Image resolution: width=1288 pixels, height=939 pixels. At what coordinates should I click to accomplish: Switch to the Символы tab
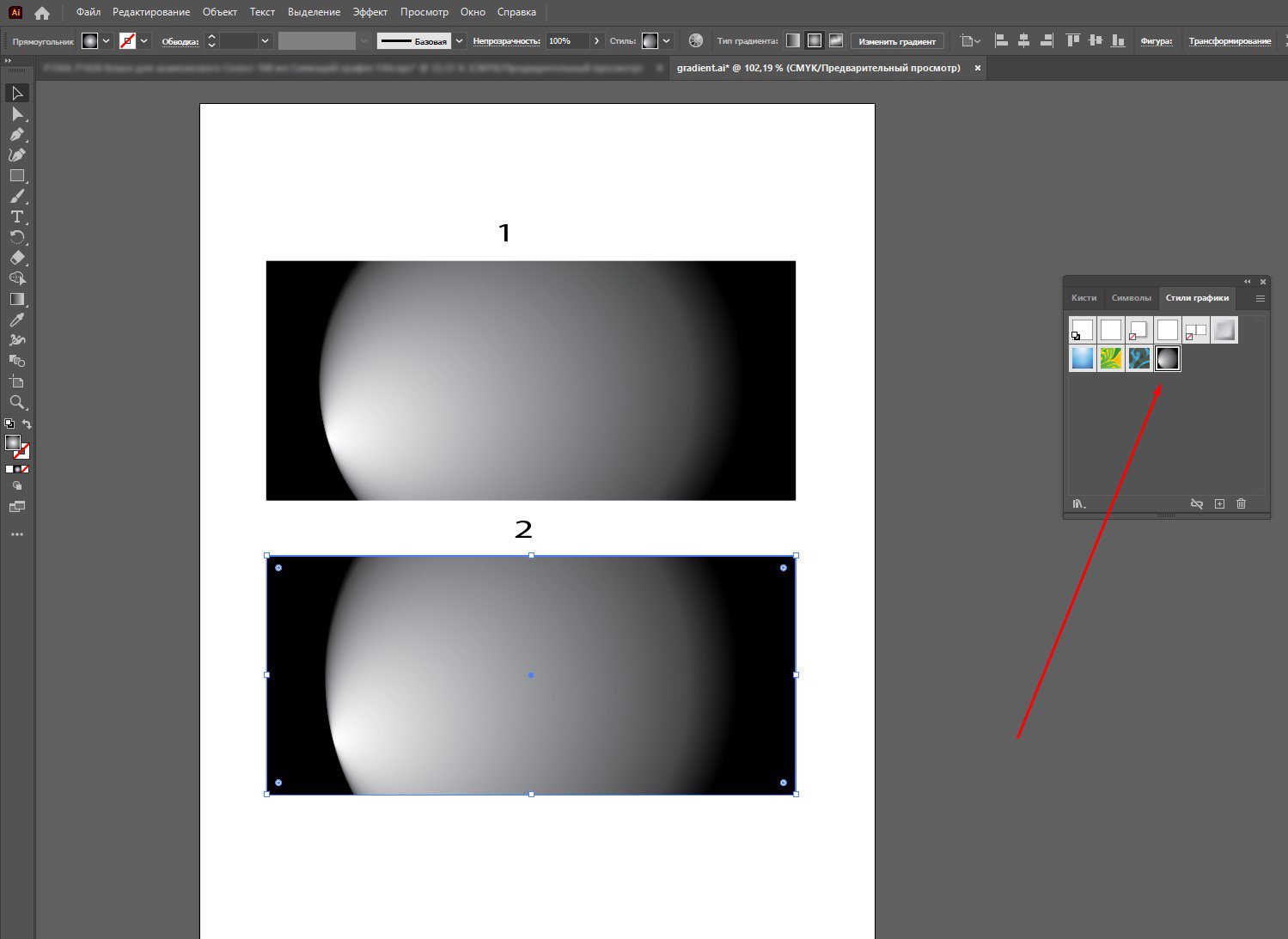[1131, 298]
